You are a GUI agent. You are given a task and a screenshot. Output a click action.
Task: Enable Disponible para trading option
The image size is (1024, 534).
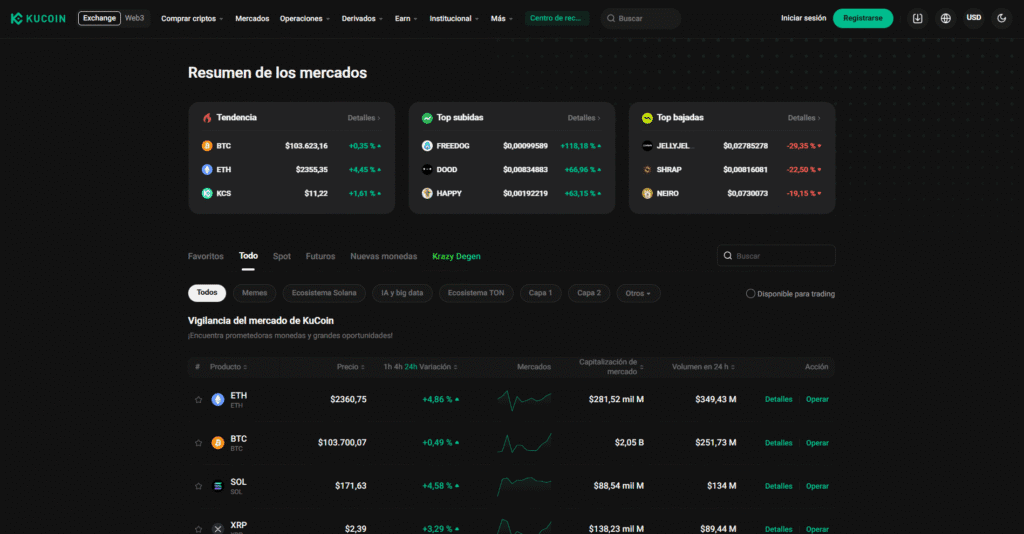751,294
